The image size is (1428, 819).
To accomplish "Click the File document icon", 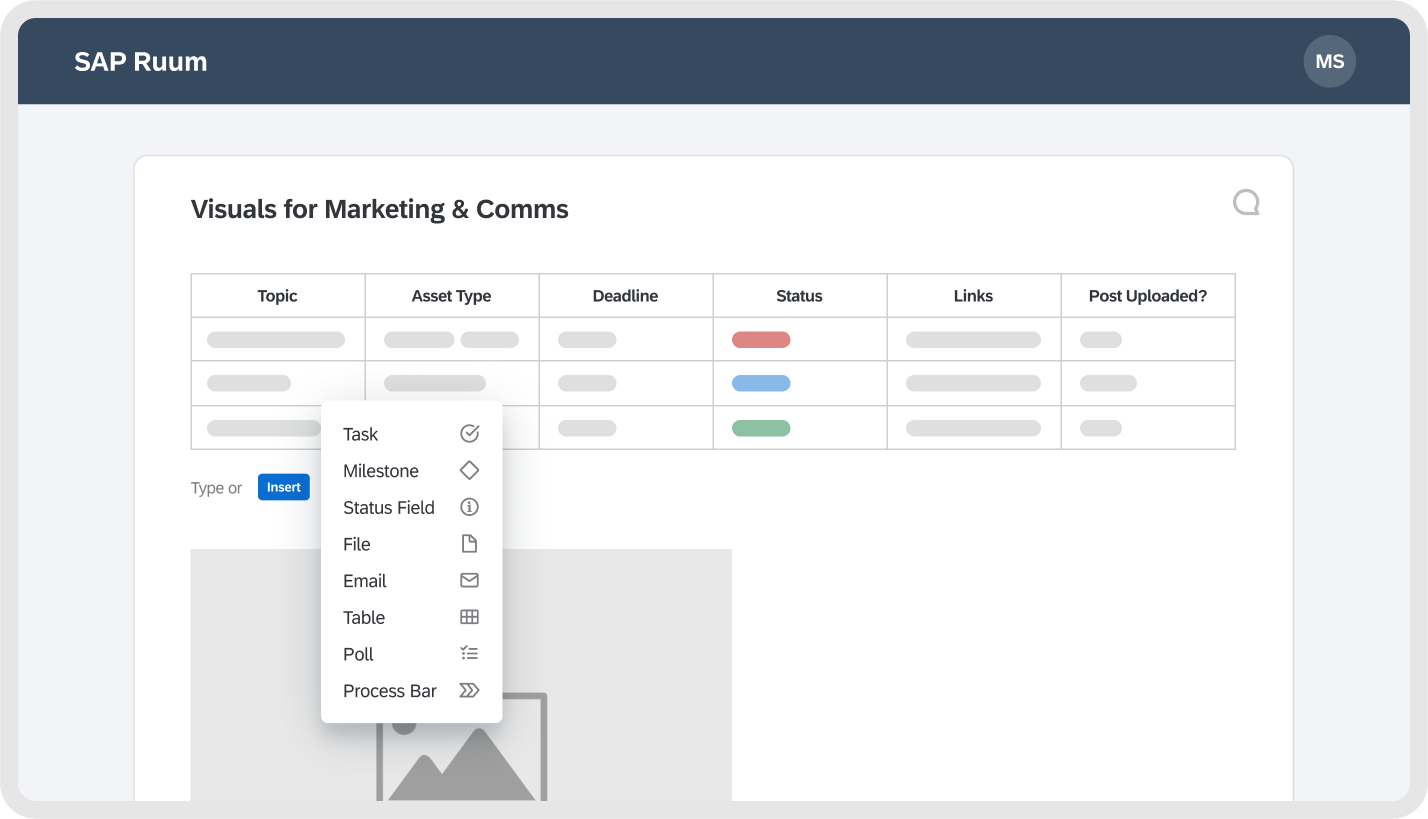I will coord(469,544).
